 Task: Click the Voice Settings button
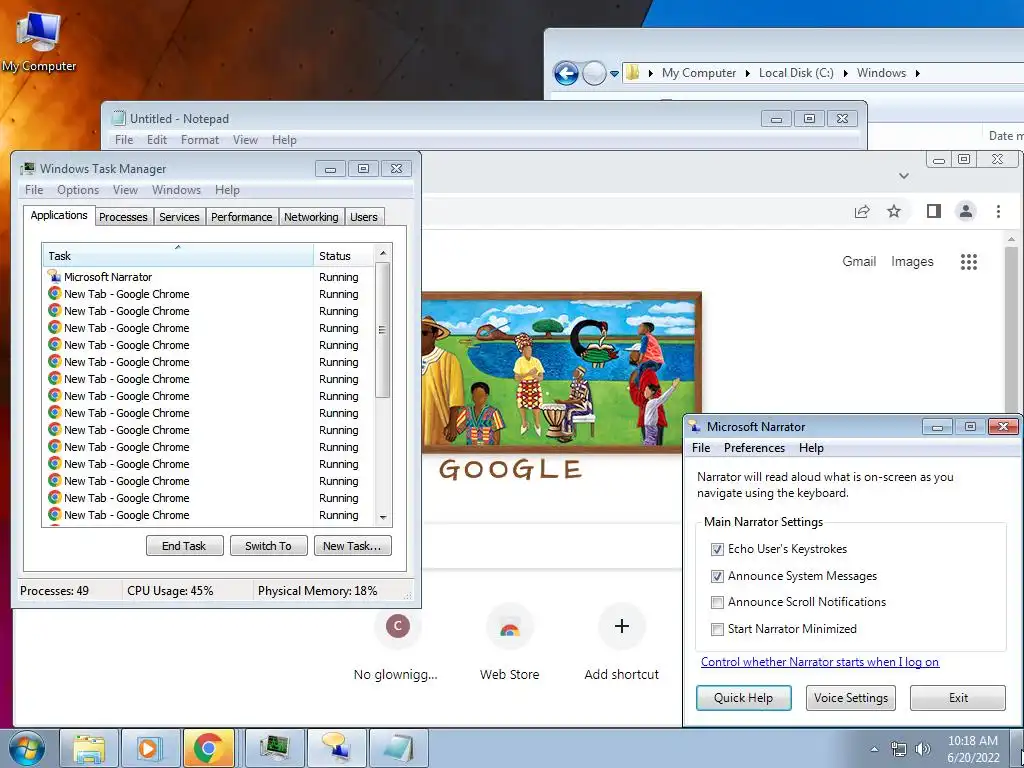click(x=851, y=697)
